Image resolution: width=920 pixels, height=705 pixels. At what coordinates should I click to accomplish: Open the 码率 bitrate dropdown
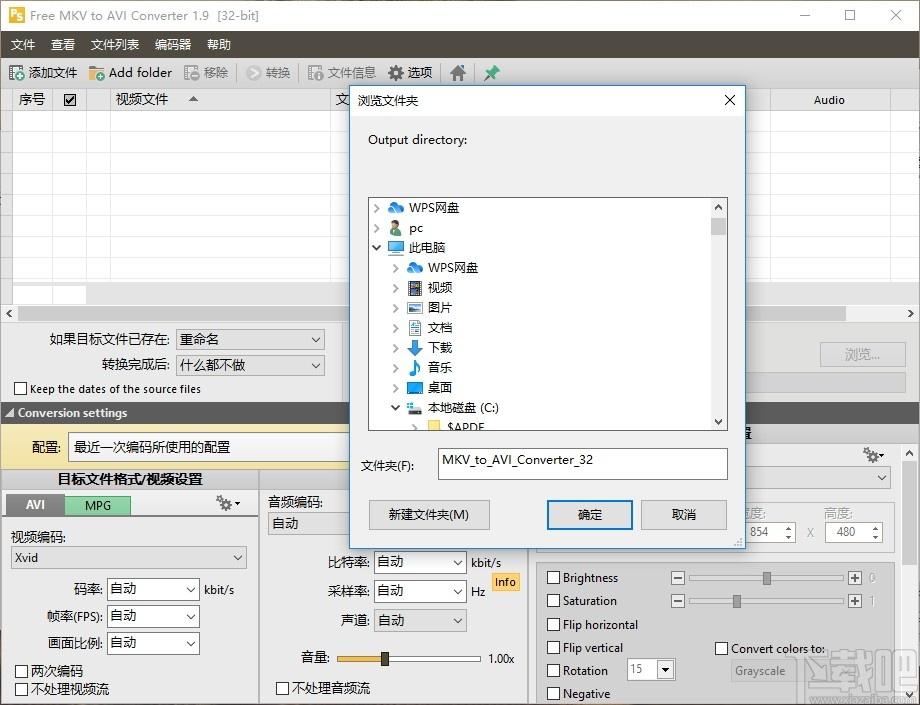pos(153,589)
